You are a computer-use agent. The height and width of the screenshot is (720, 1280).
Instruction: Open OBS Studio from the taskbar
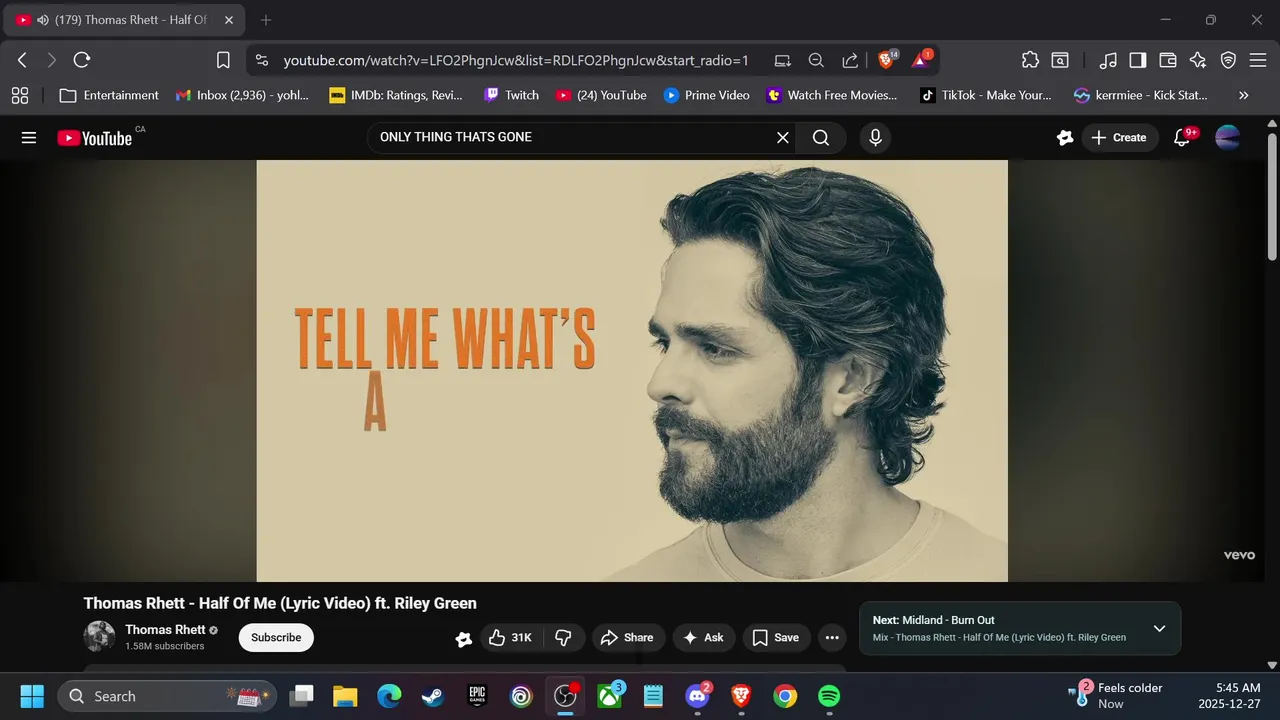(565, 696)
